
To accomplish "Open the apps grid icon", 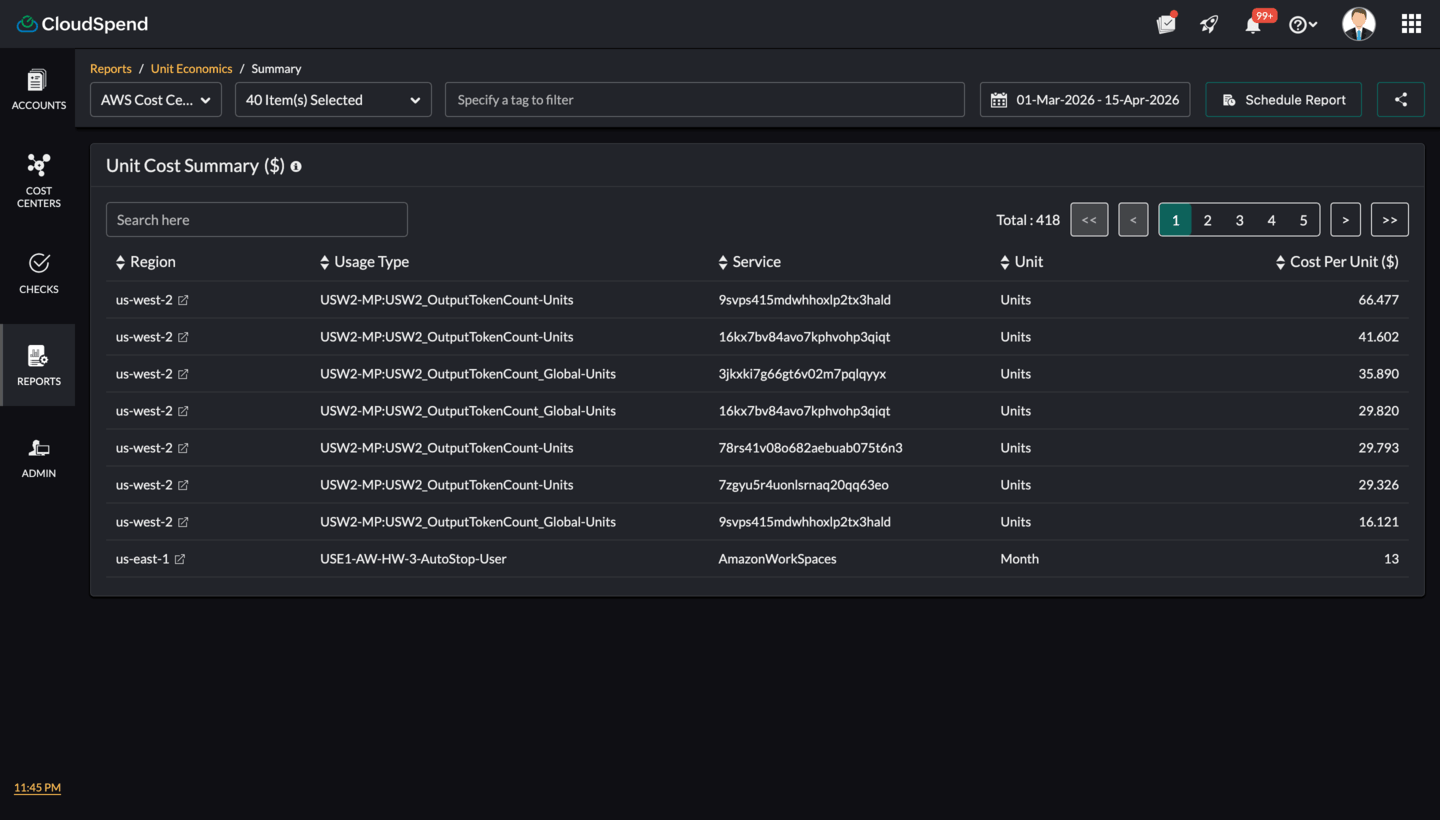I will [1411, 24].
